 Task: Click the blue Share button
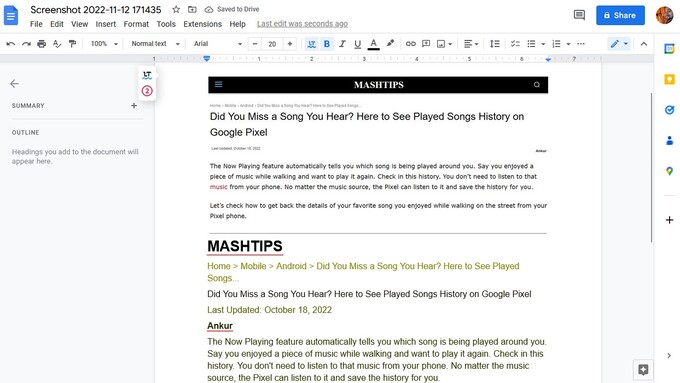pyautogui.click(x=620, y=15)
